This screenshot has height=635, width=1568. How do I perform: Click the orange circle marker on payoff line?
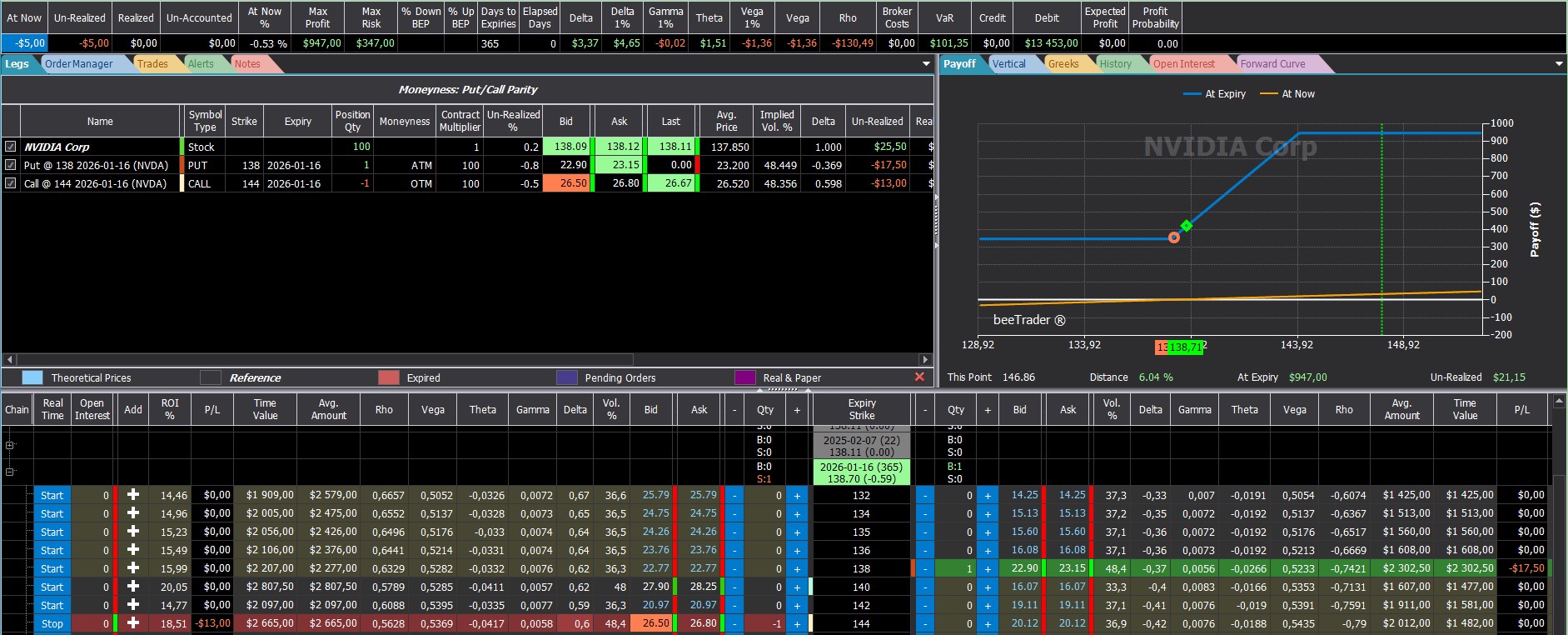pyautogui.click(x=1174, y=237)
